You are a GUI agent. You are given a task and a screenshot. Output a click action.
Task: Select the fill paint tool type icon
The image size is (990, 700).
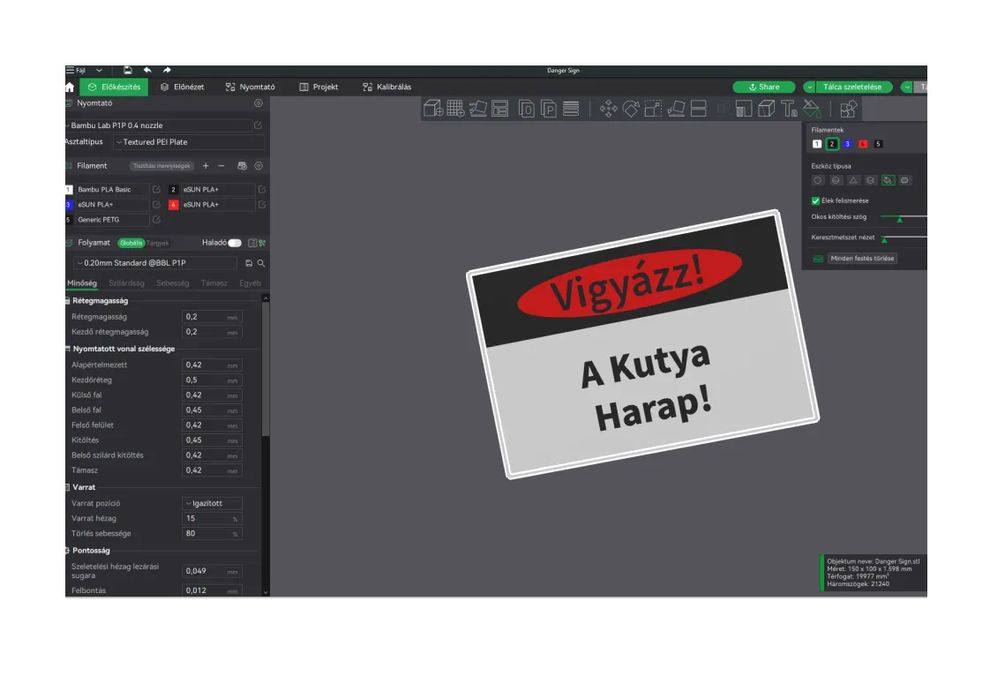[888, 181]
